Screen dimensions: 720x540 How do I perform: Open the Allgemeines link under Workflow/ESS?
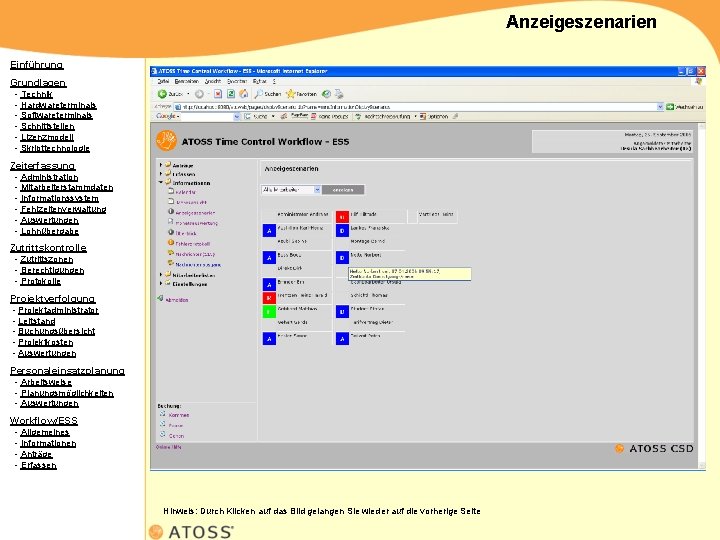pos(45,432)
